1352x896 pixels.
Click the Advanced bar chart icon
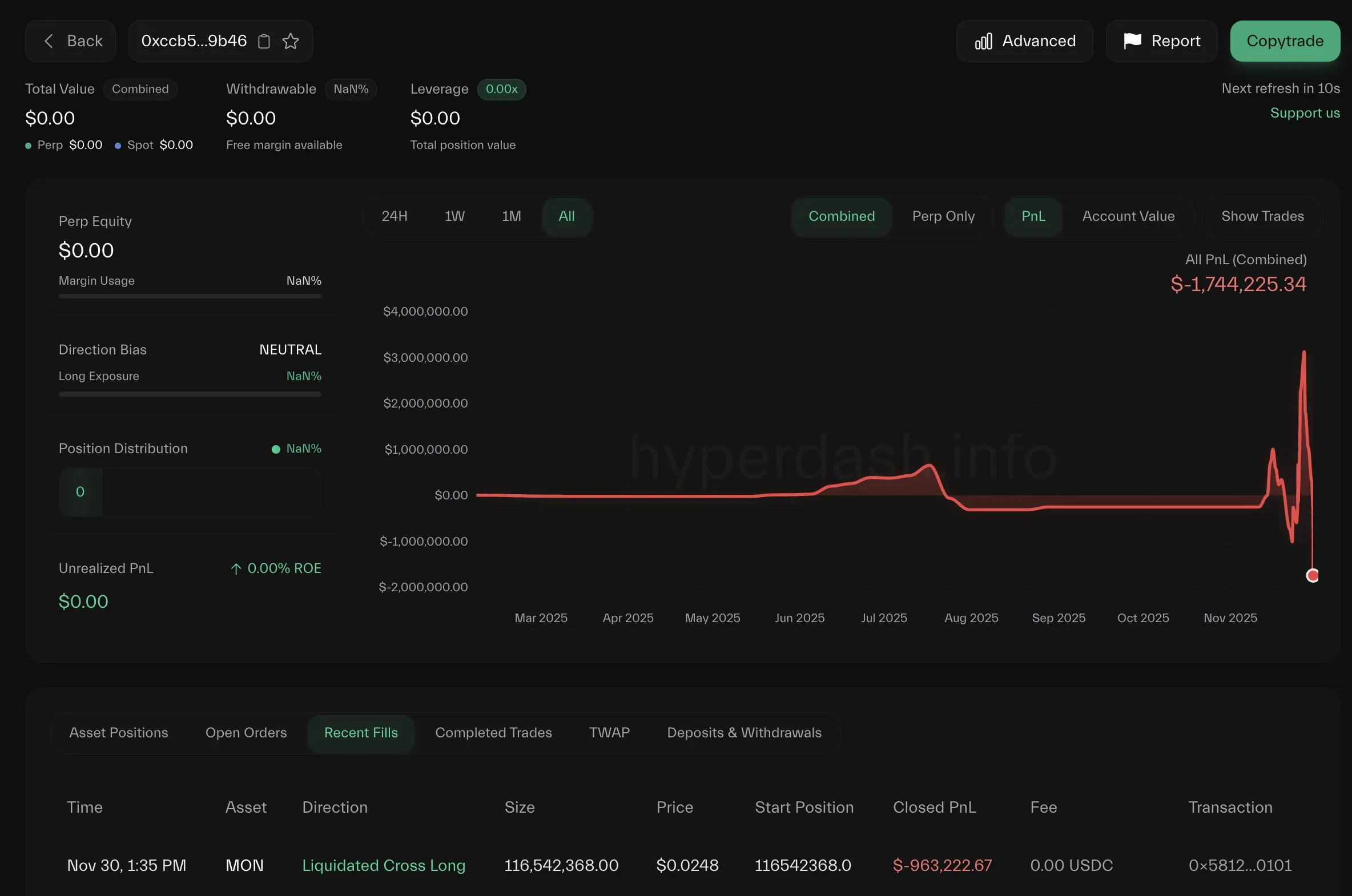983,41
